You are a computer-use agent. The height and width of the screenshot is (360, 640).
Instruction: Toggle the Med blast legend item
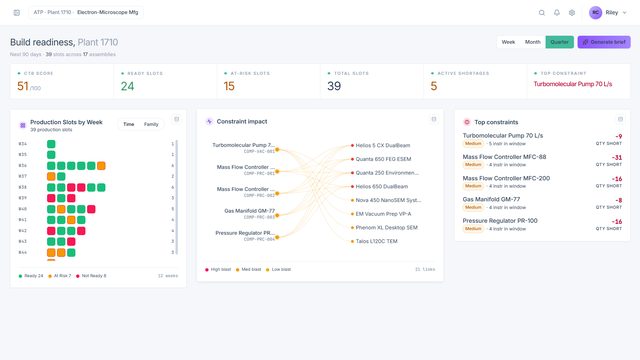(x=249, y=269)
